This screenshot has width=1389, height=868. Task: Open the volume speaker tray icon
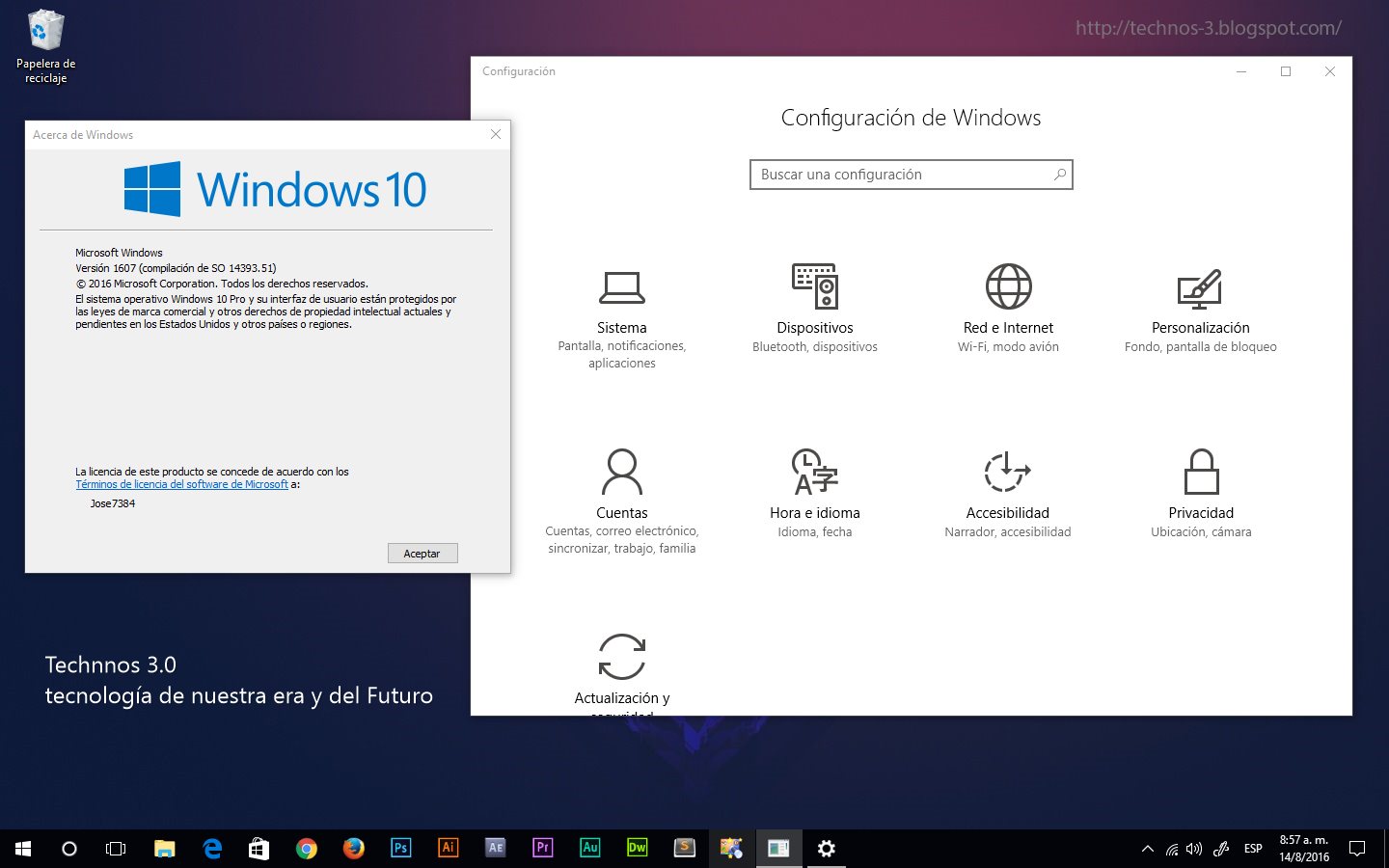[1194, 849]
